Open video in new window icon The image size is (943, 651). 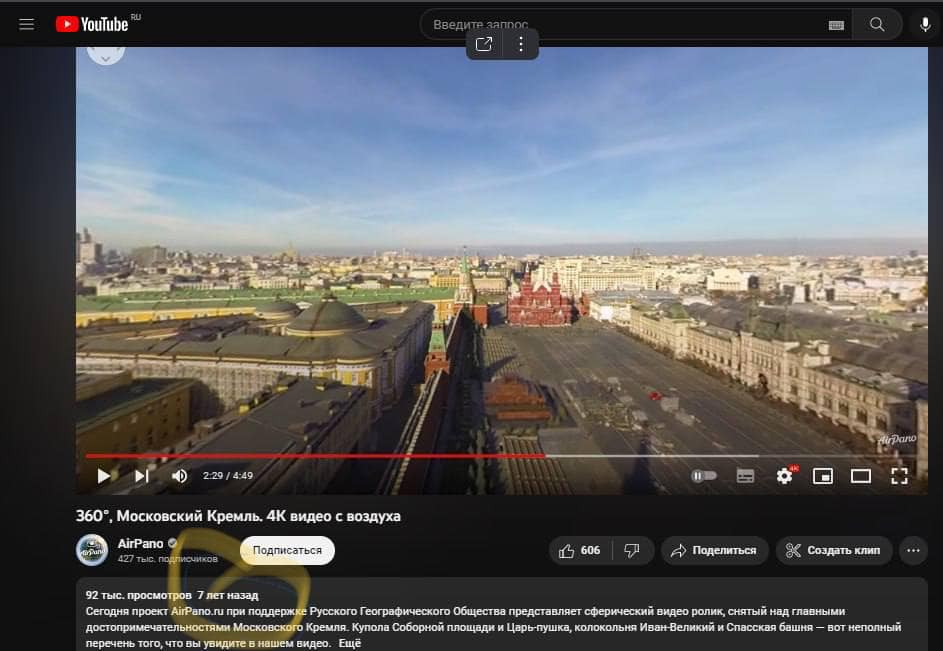484,44
